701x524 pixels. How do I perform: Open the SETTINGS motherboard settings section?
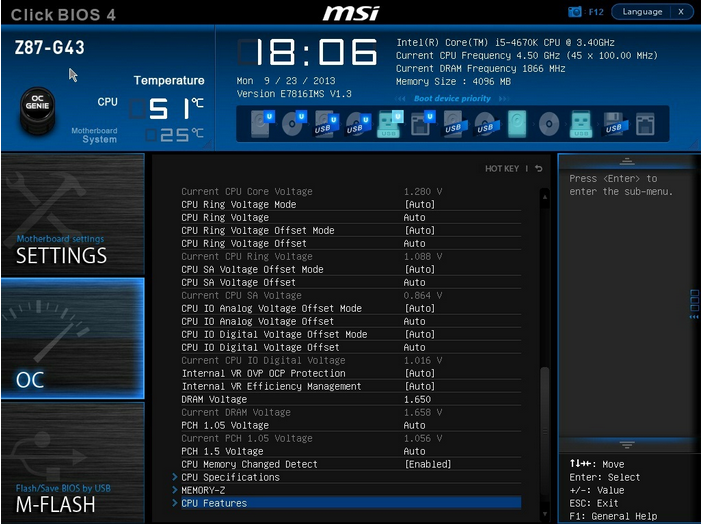72,214
